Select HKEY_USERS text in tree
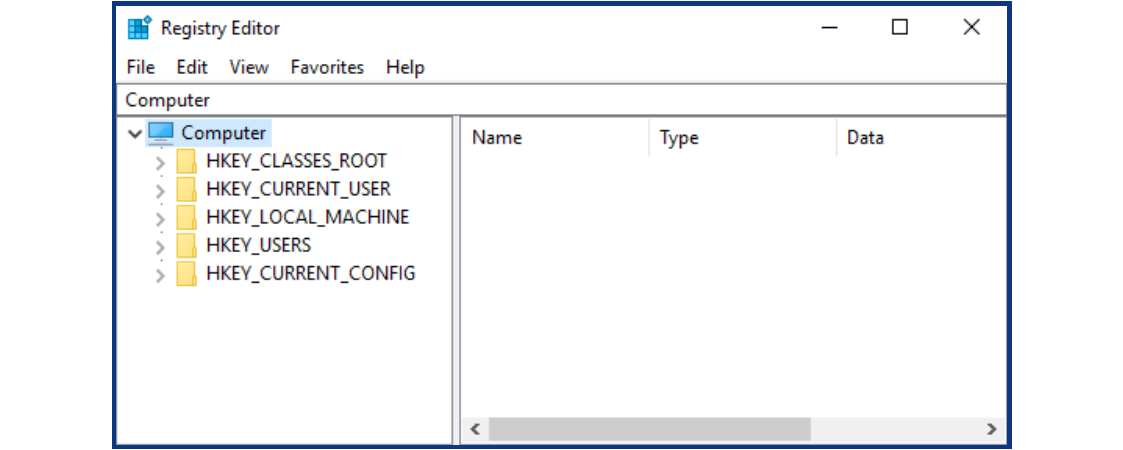Image resolution: width=1123 pixels, height=450 pixels. 259,245
